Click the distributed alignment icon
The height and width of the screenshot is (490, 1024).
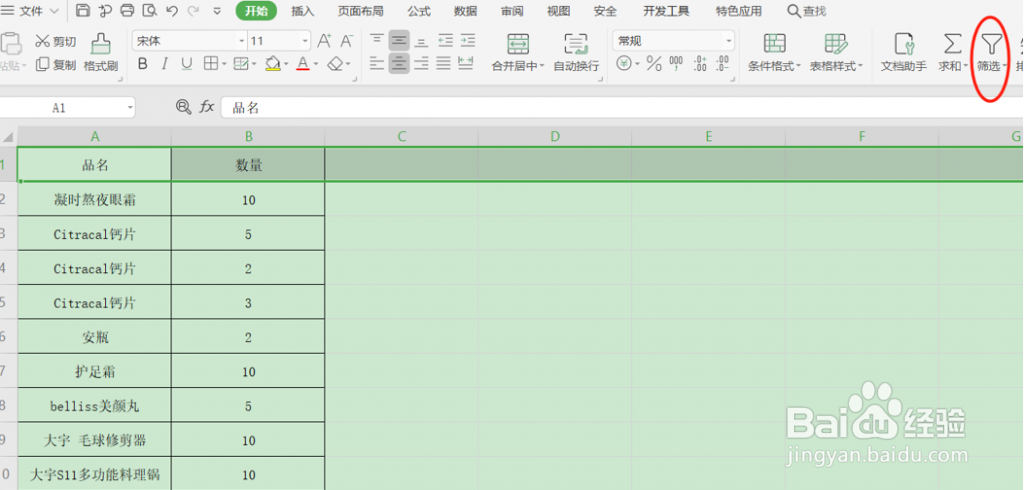pos(466,63)
